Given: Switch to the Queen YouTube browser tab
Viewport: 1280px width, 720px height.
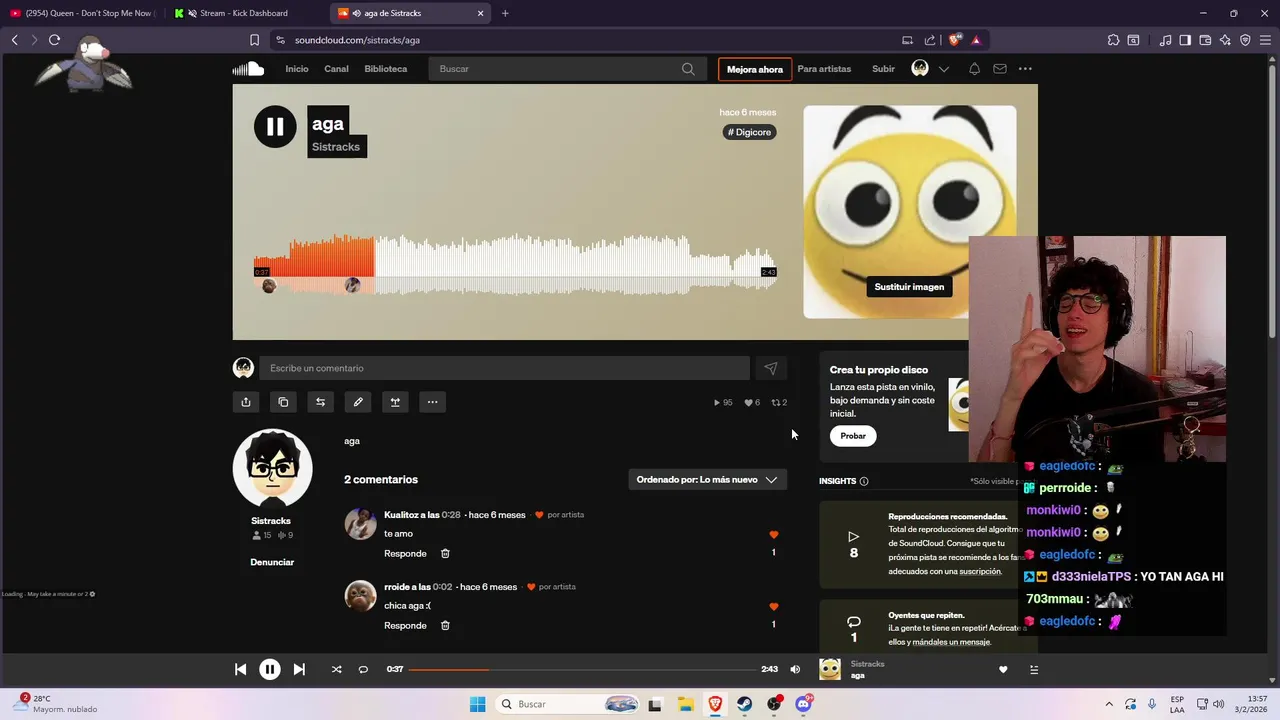Looking at the screenshot, I should pyautogui.click(x=82, y=13).
